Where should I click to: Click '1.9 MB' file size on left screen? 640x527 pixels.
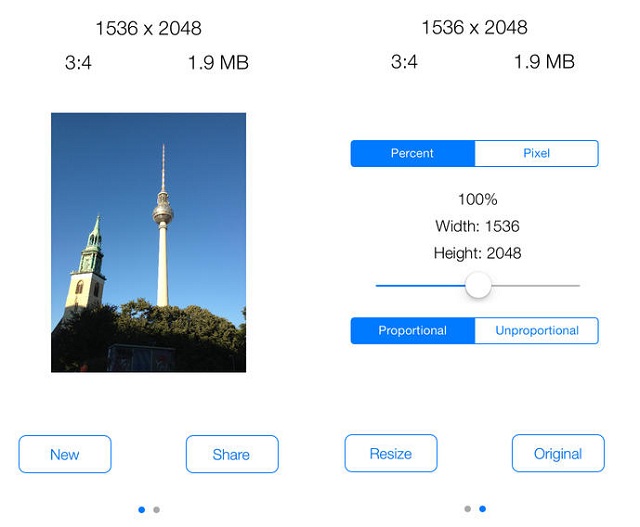[x=218, y=63]
